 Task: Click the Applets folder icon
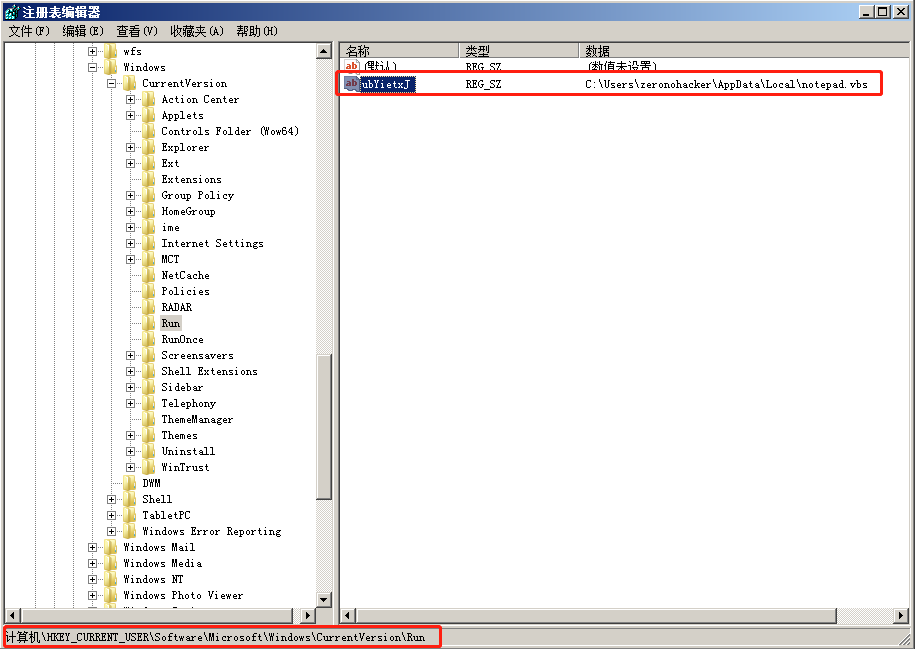click(149, 116)
